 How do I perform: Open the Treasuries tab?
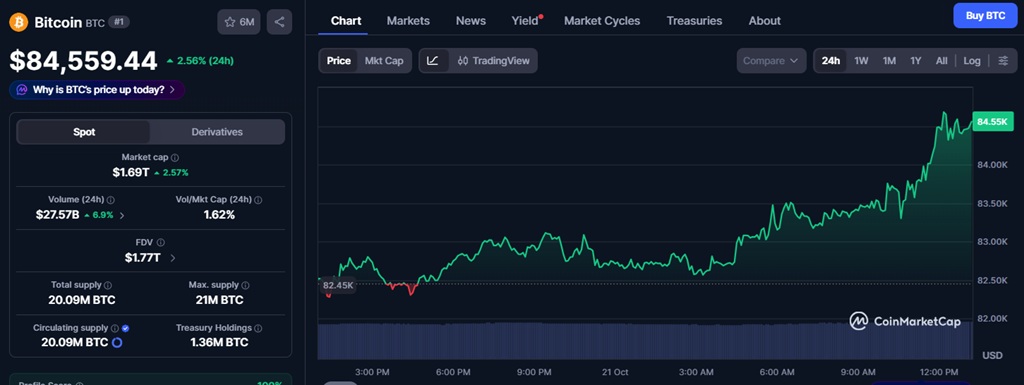[694, 21]
